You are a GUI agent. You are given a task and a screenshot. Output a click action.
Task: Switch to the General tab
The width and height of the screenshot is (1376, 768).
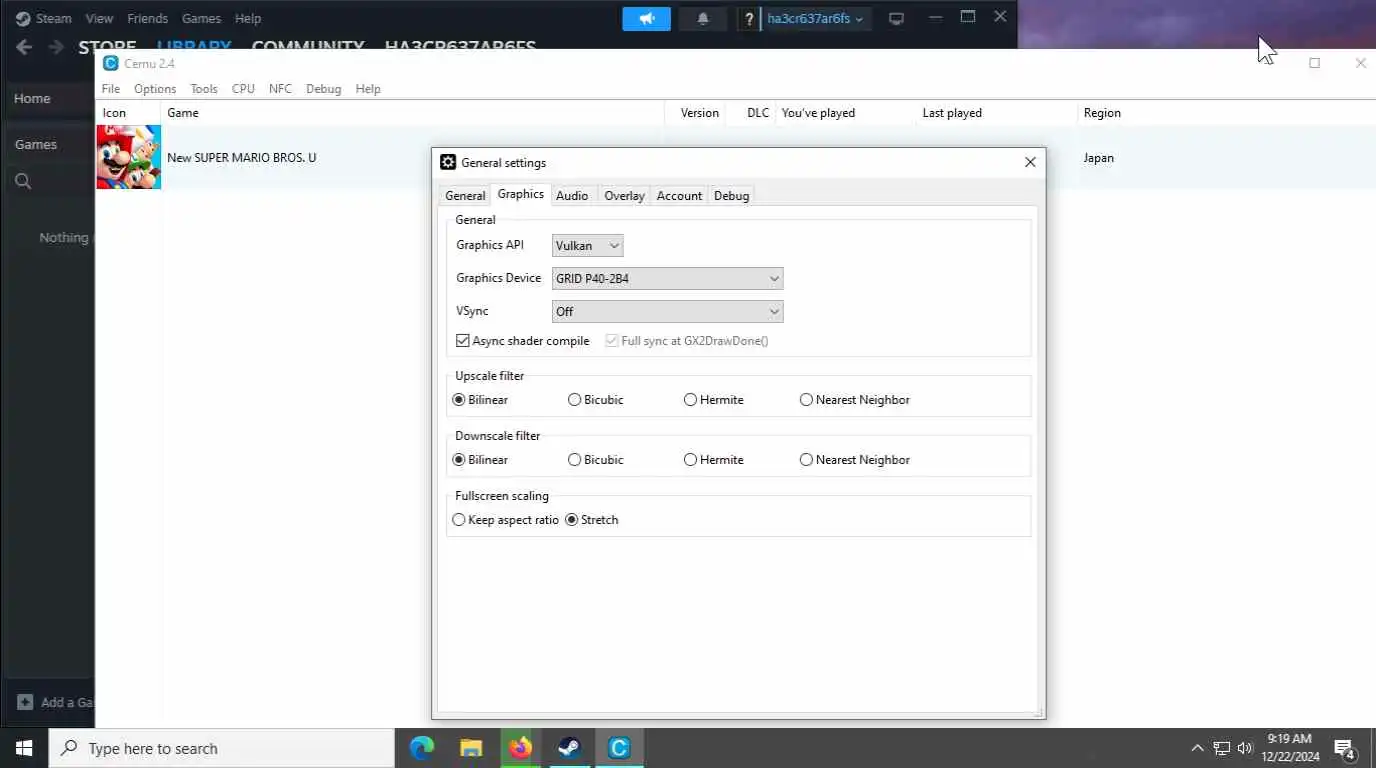coord(465,196)
